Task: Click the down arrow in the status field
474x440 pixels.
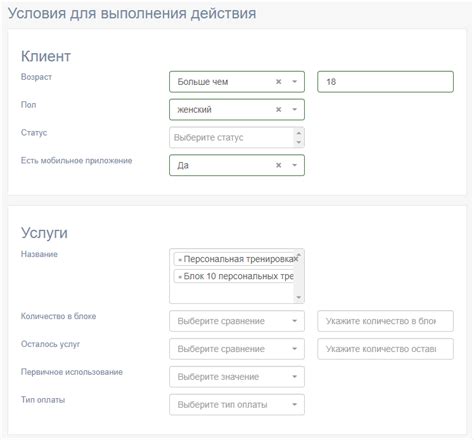Action: click(299, 142)
